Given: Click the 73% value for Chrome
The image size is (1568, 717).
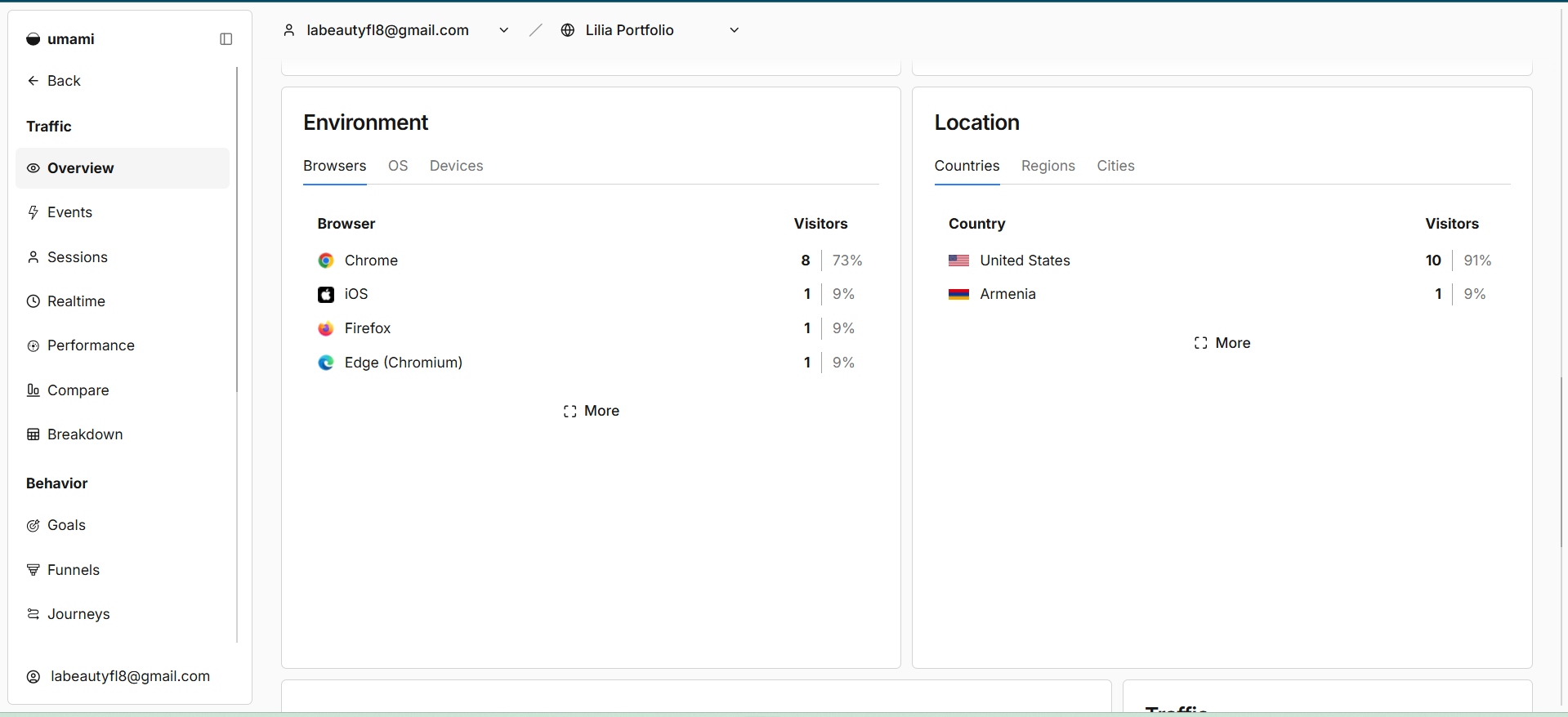Looking at the screenshot, I should [x=847, y=261].
